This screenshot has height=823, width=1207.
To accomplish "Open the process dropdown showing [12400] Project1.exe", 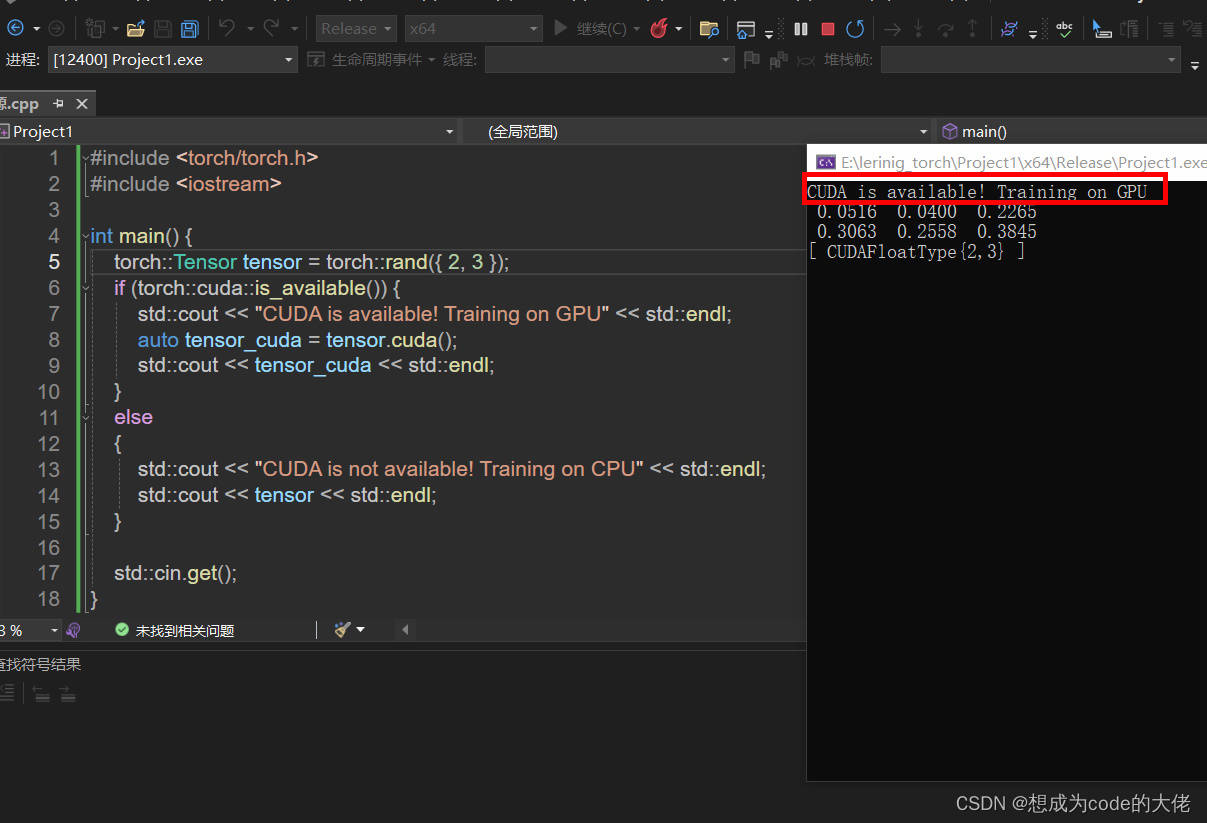I will tap(172, 60).
